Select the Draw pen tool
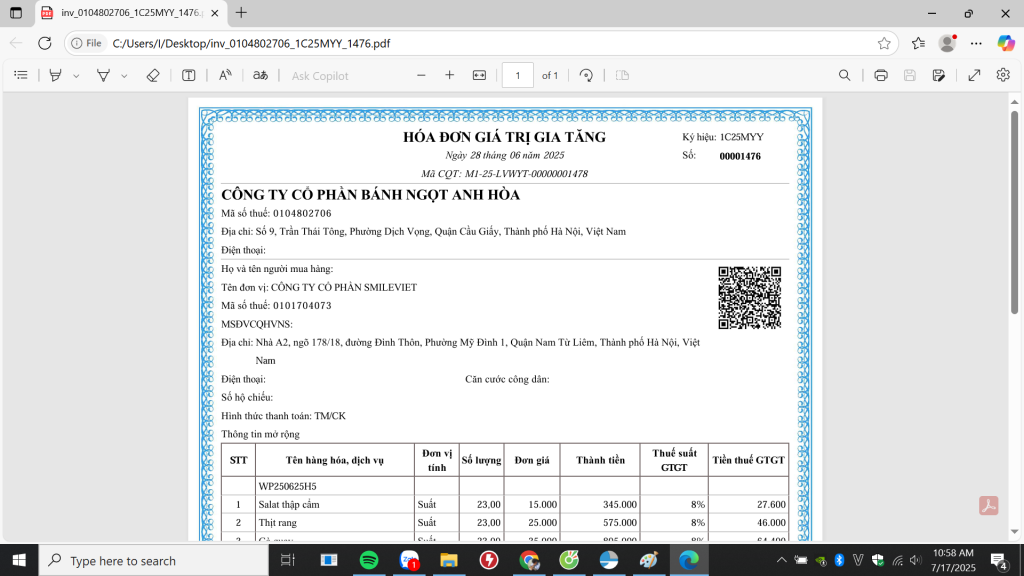Image resolution: width=1024 pixels, height=576 pixels. click(103, 75)
